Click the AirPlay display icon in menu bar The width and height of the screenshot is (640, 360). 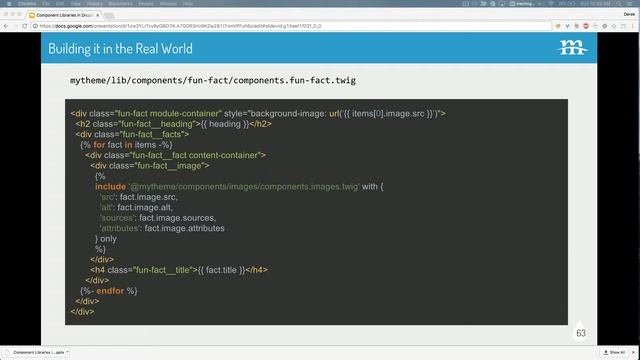point(502,3)
